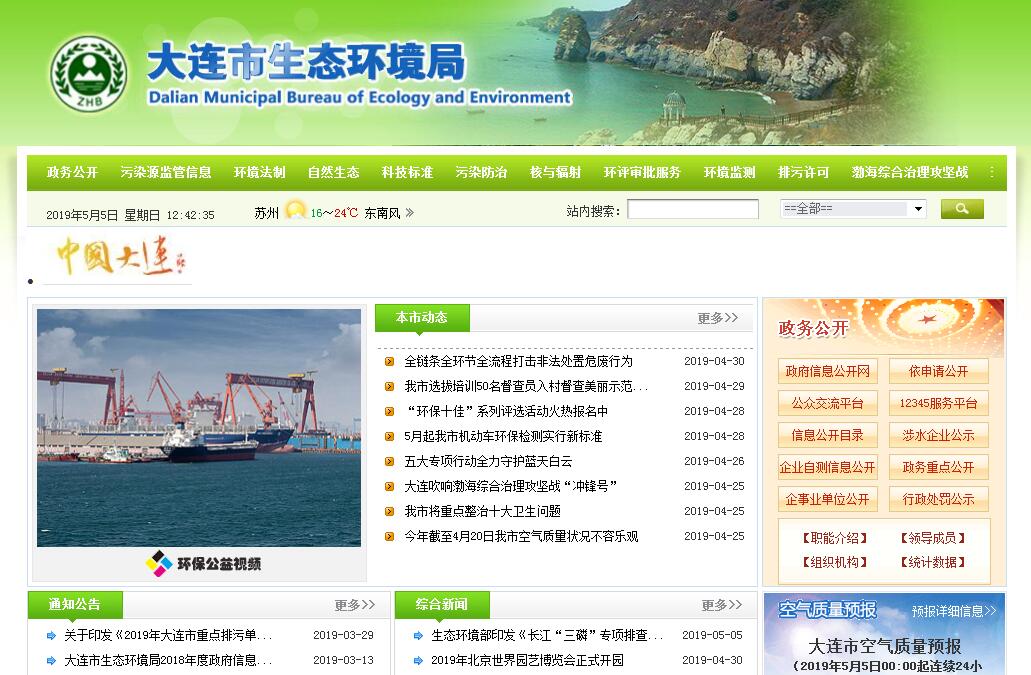
Task: Open 污染防治 navigation menu
Action: coord(481,172)
